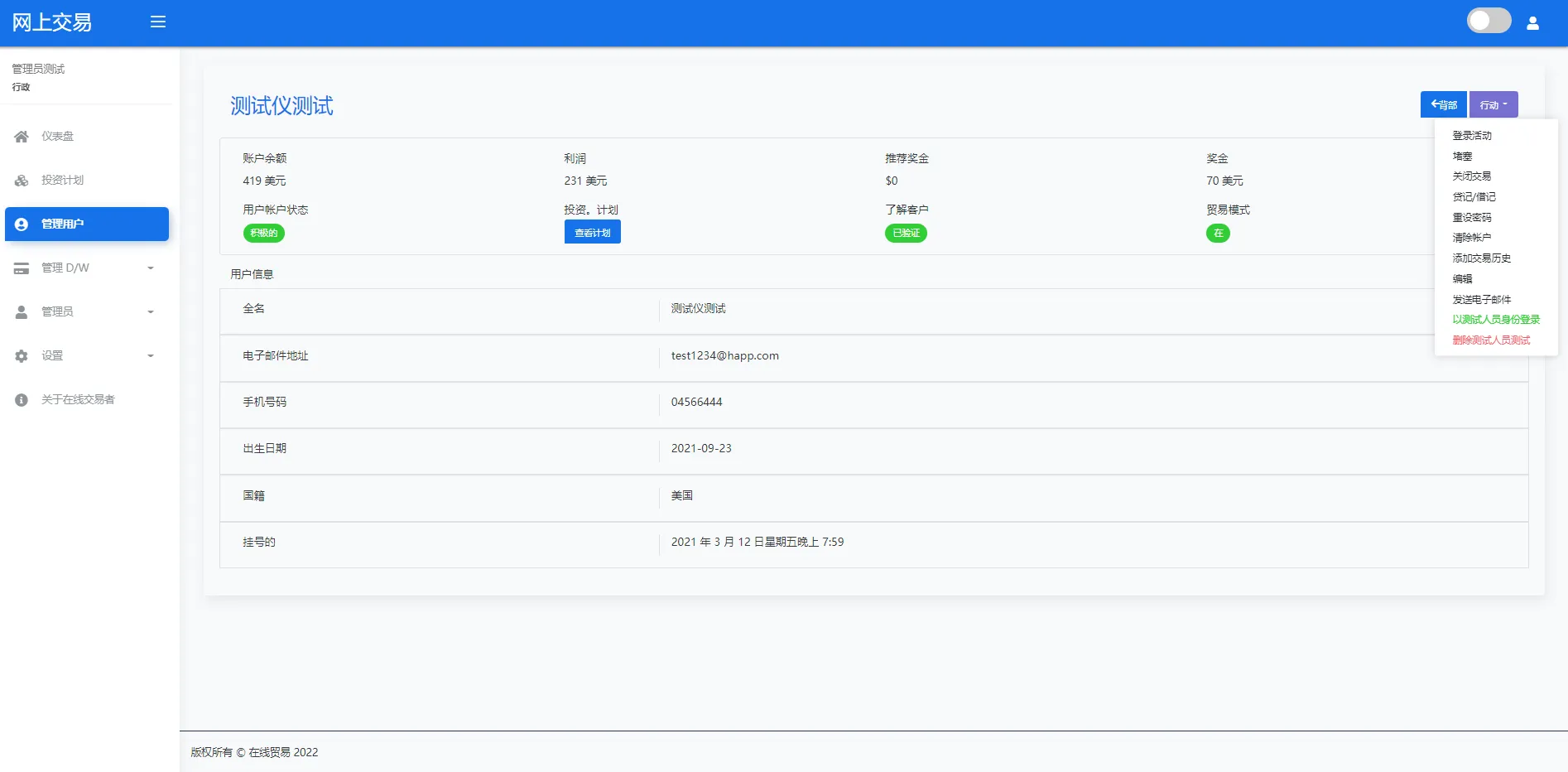Click the 已验证 verification badge
The height and width of the screenshot is (772, 1568).
click(x=906, y=233)
